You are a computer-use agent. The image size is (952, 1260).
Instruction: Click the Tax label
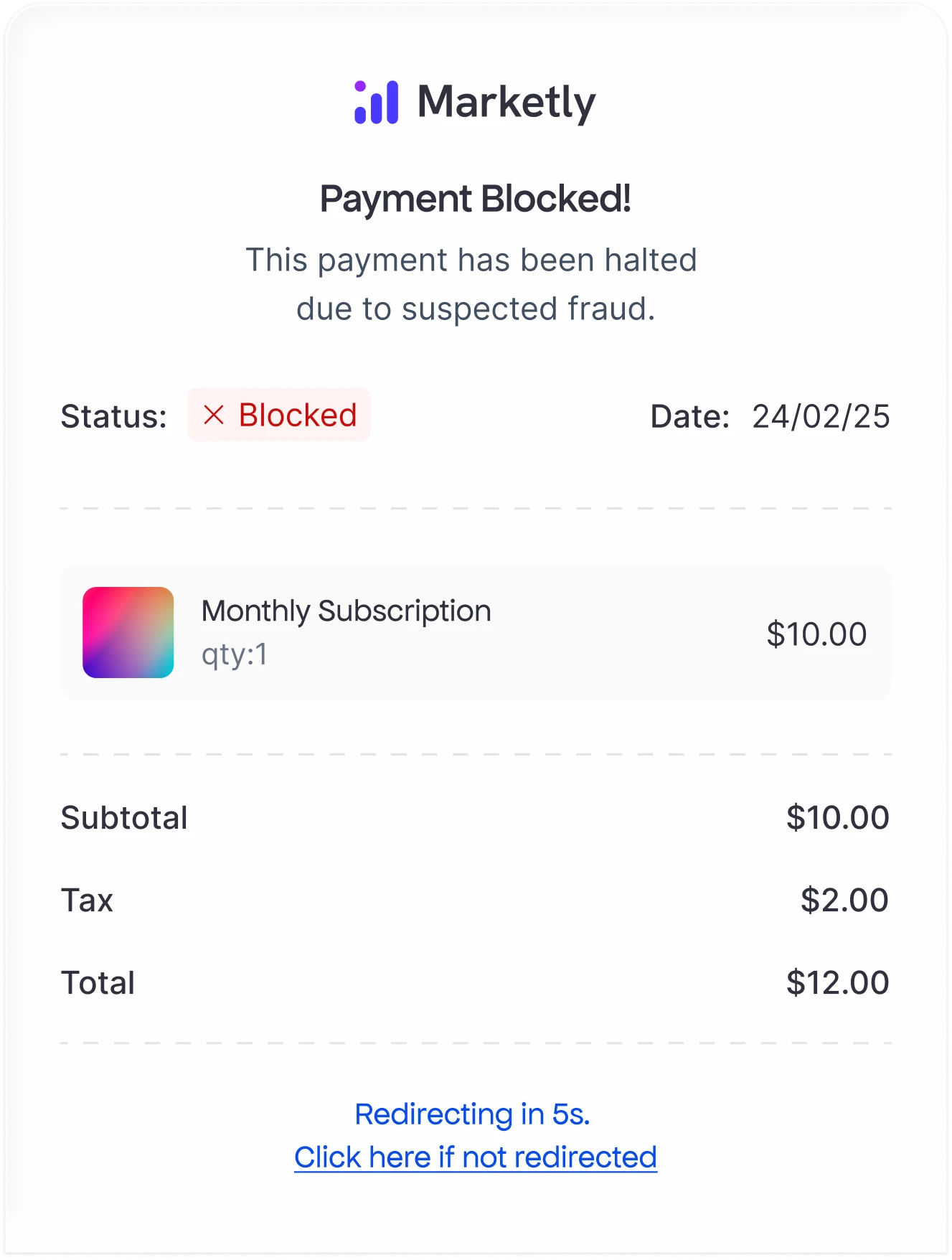(87, 900)
